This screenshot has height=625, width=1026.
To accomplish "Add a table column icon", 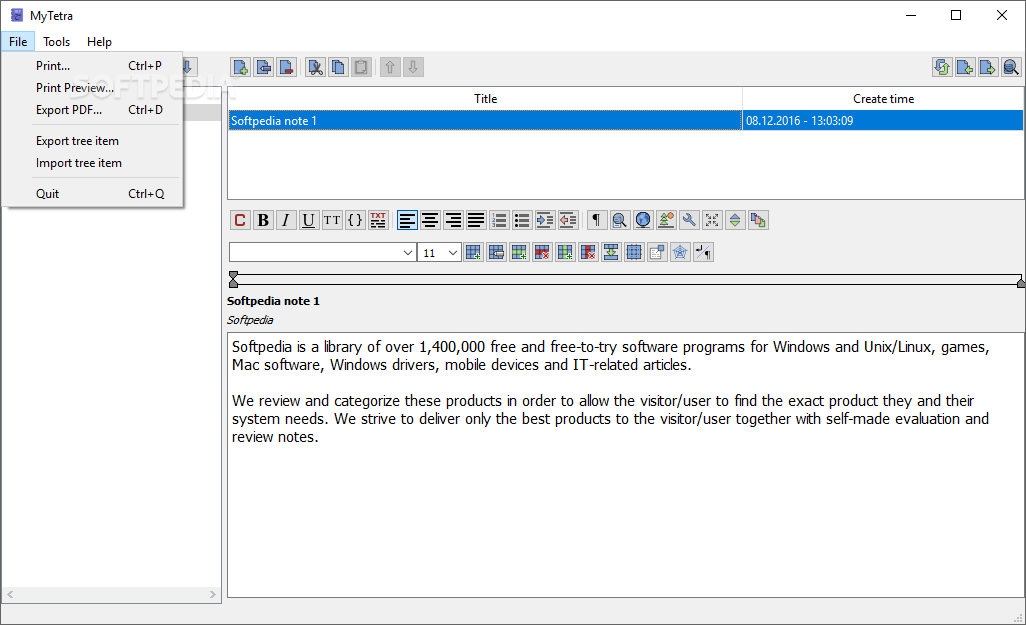I will 565,253.
